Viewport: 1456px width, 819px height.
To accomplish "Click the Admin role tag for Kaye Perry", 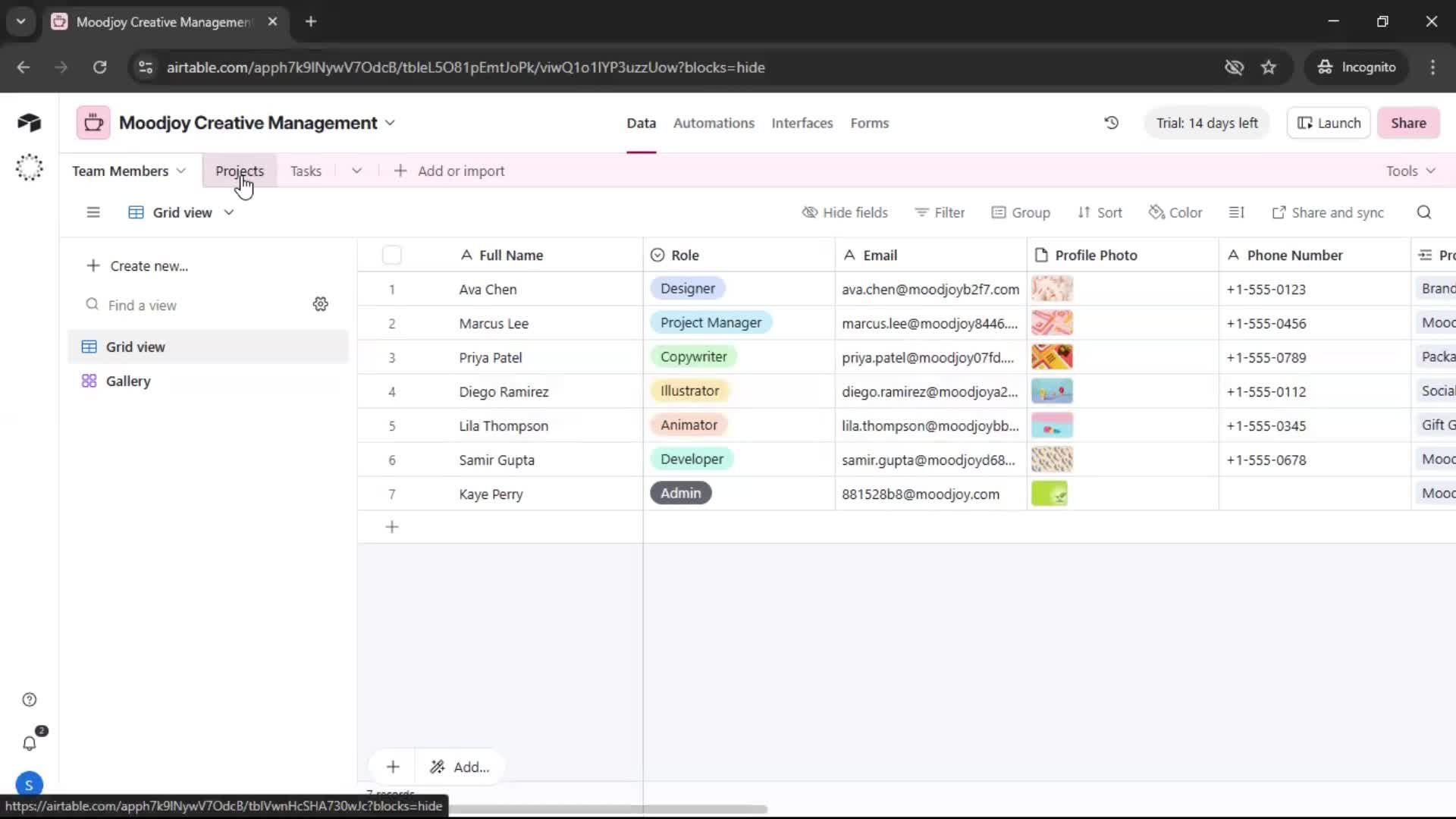I will point(680,493).
